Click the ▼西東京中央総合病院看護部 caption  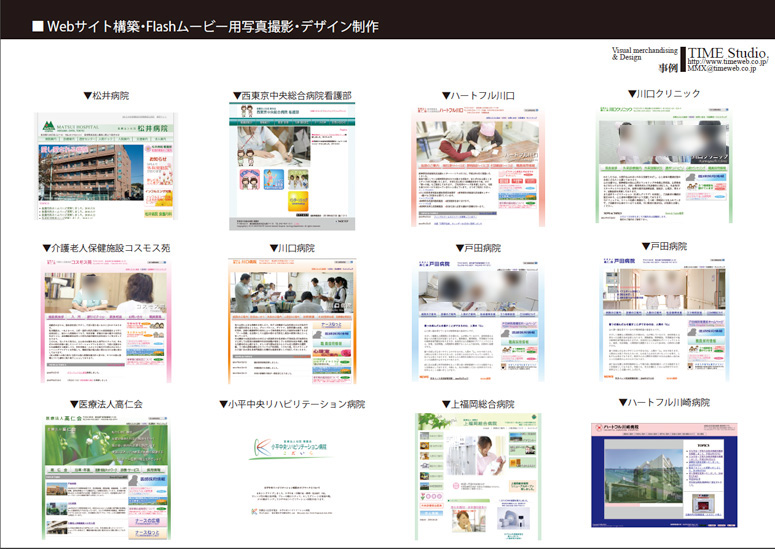click(292, 95)
